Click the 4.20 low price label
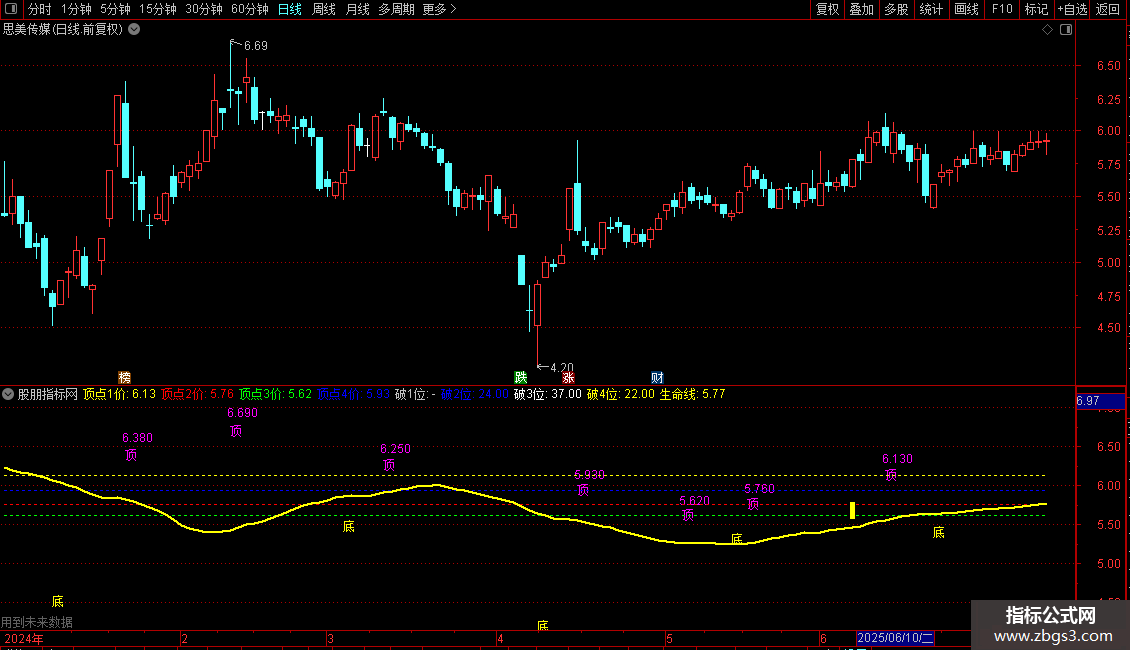The image size is (1130, 650). click(562, 368)
